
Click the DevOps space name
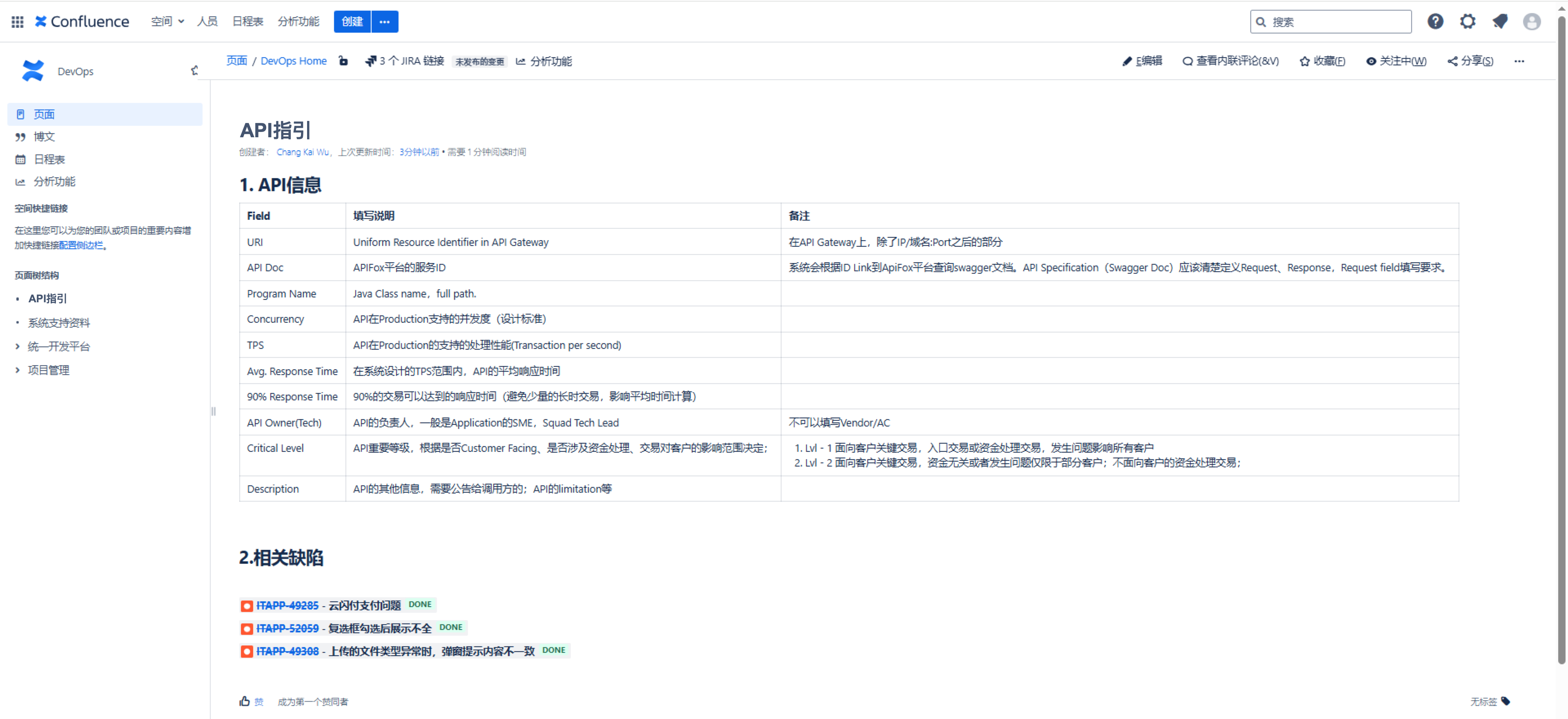tap(76, 71)
